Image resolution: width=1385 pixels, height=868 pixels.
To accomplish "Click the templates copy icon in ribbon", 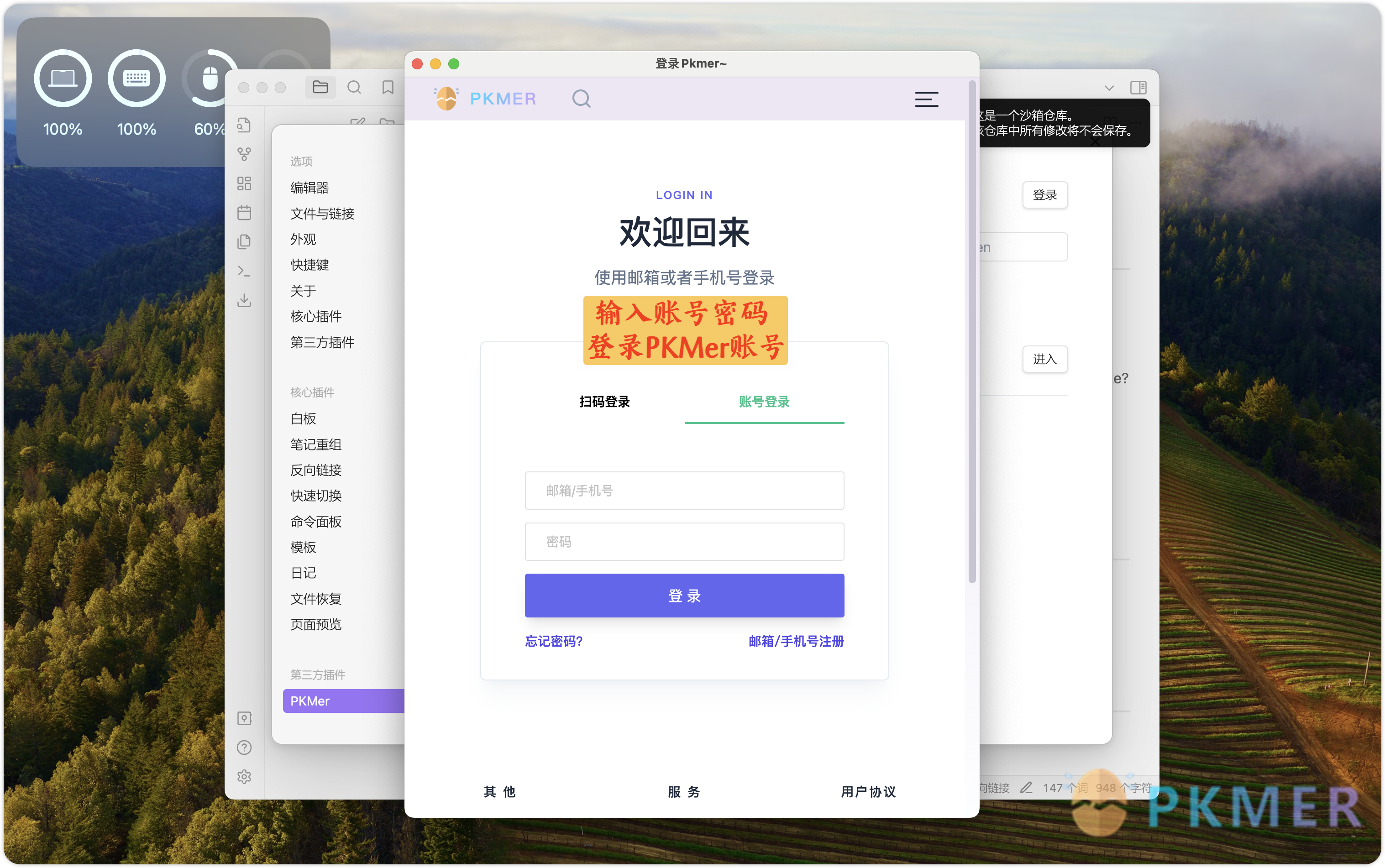I will (244, 242).
